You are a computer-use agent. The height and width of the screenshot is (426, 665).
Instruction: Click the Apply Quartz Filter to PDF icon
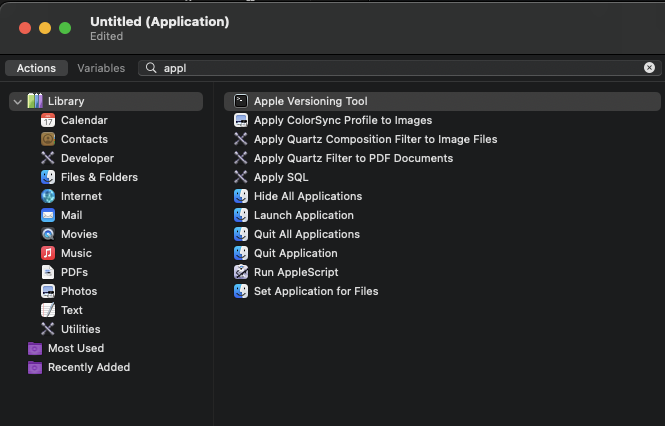[x=241, y=158]
